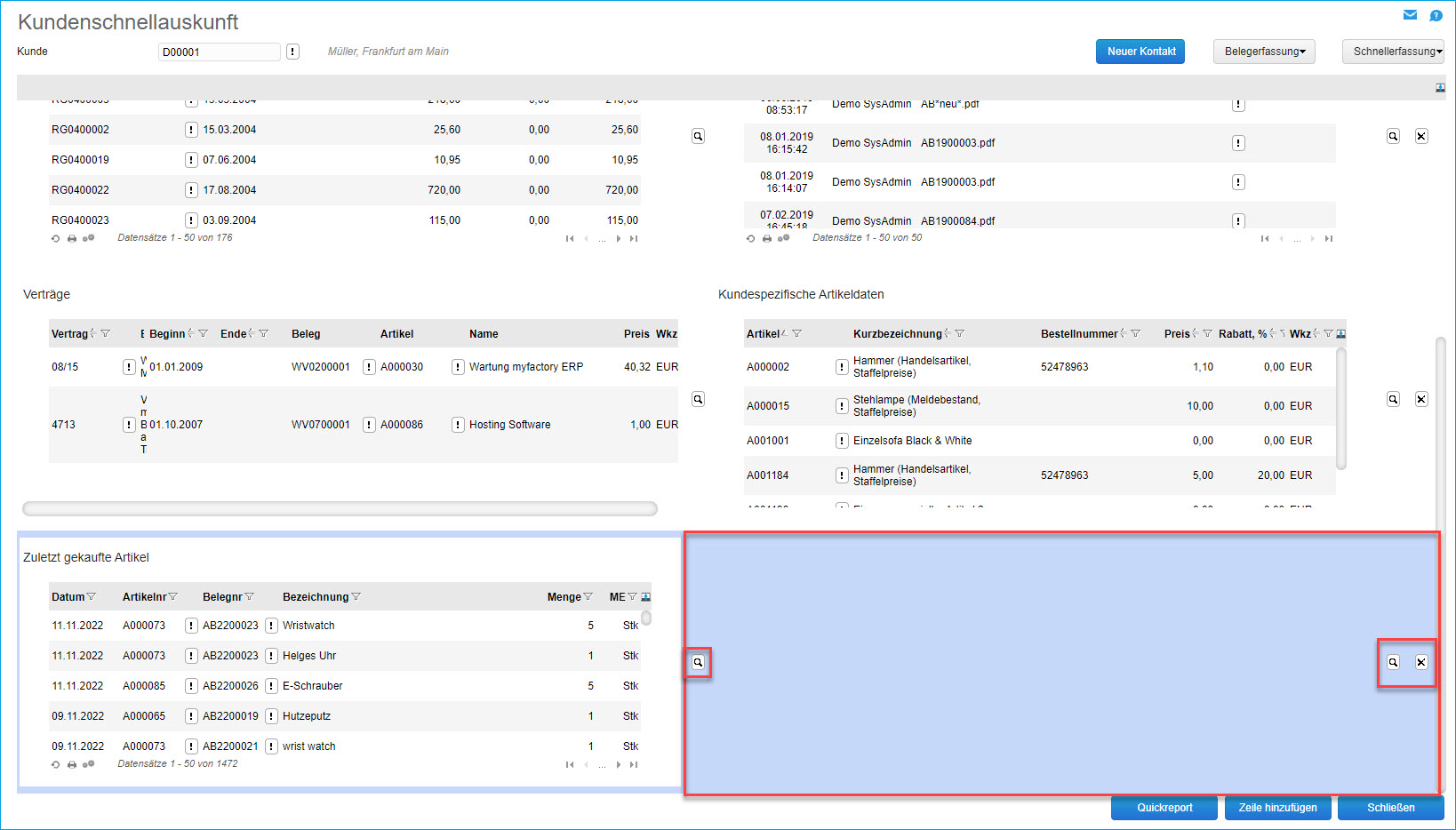Click the Quickreport button
This screenshot has width=1456, height=830.
1164,808
